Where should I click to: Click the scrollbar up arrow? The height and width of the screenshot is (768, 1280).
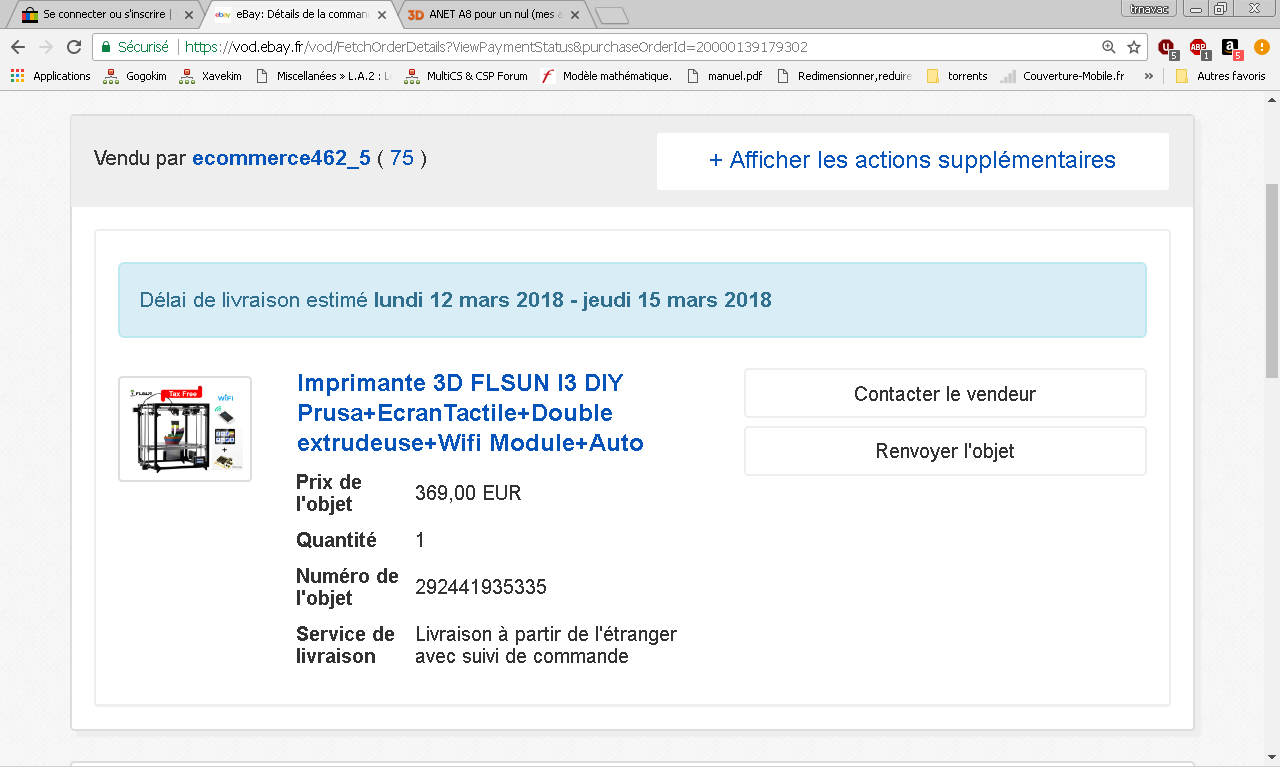point(1271,100)
